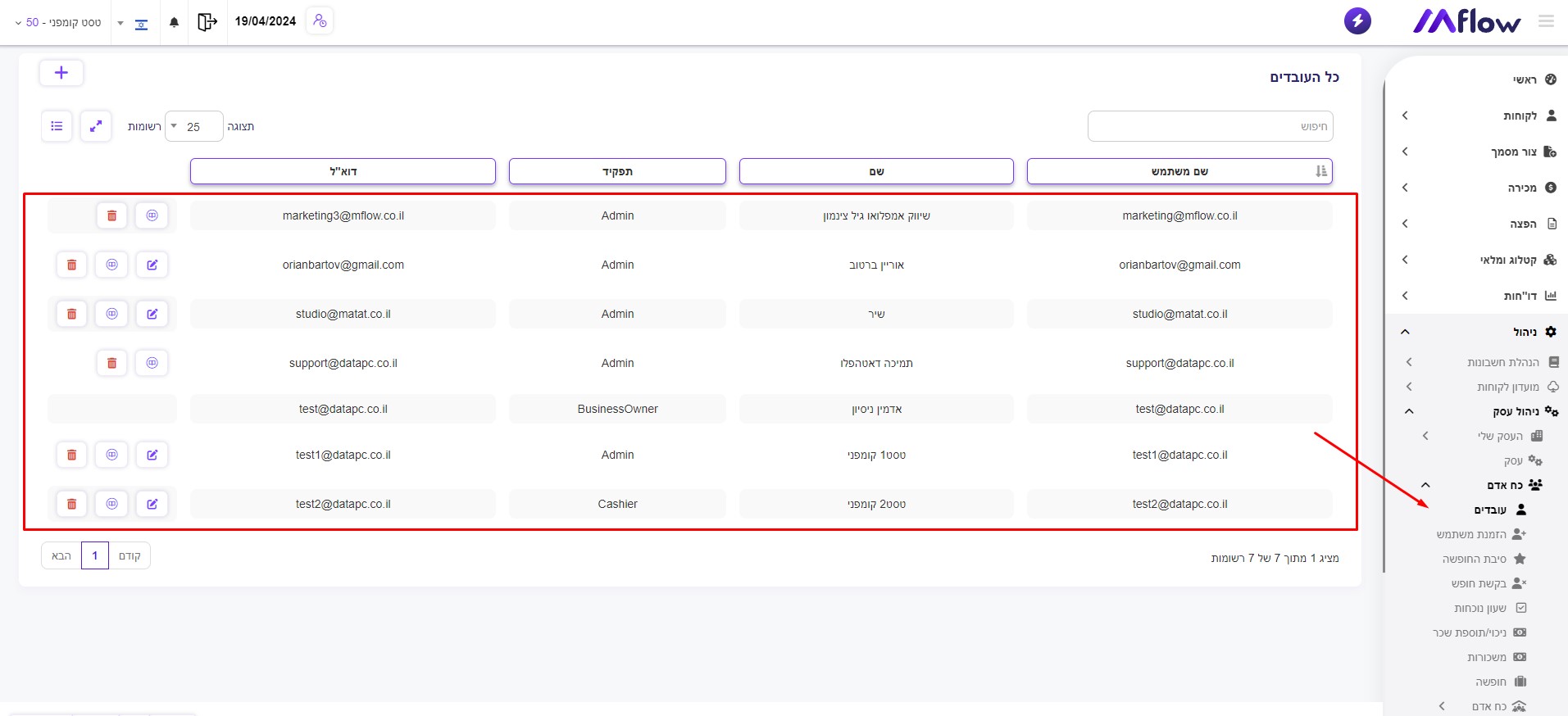Screen dimensions: 1568x716
Task: Click the purple lightning bolt icon
Action: [x=1357, y=21]
